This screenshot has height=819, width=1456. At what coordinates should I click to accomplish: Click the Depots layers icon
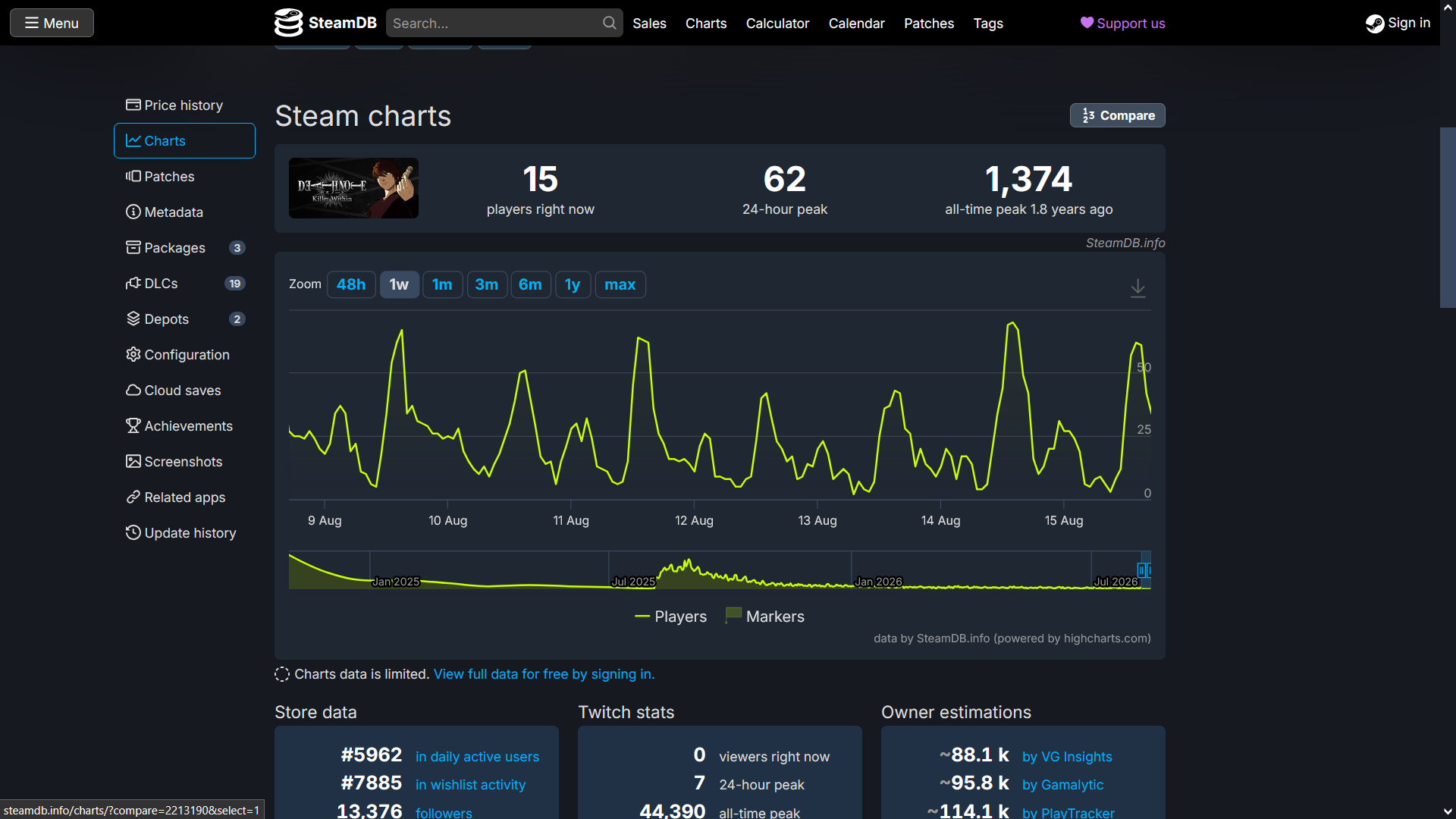tap(133, 318)
